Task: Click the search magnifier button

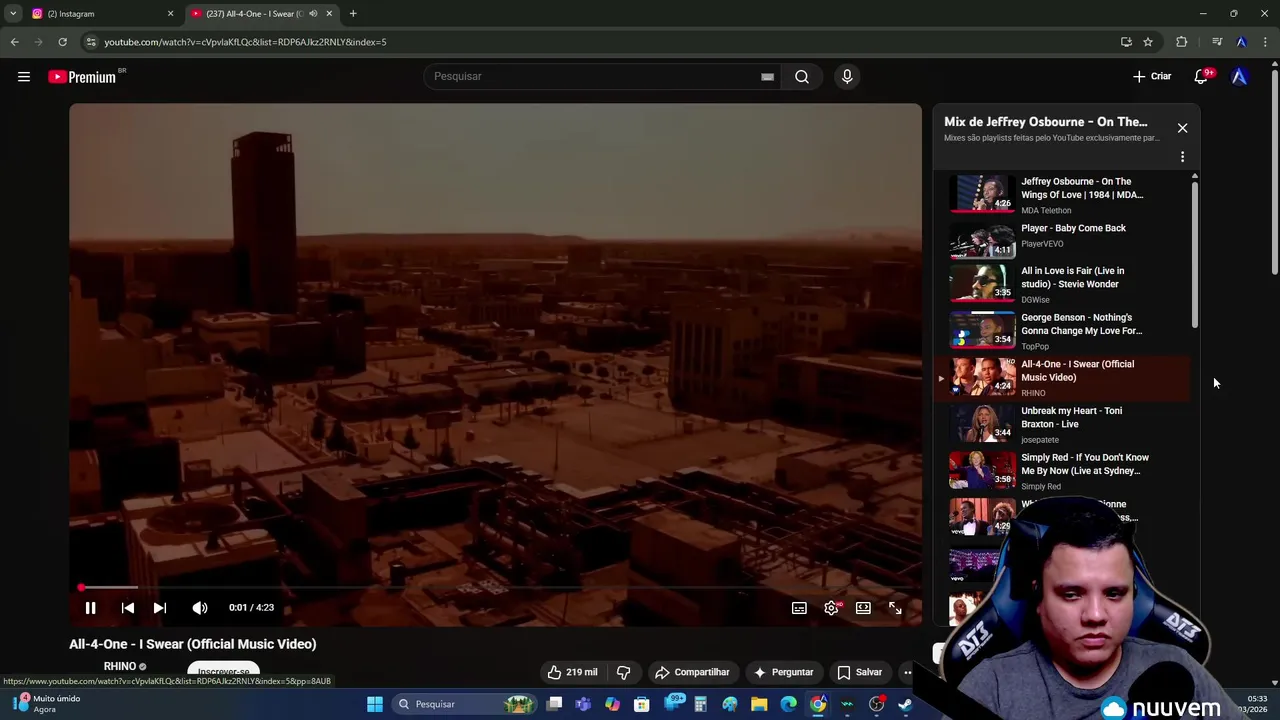Action: click(x=802, y=76)
